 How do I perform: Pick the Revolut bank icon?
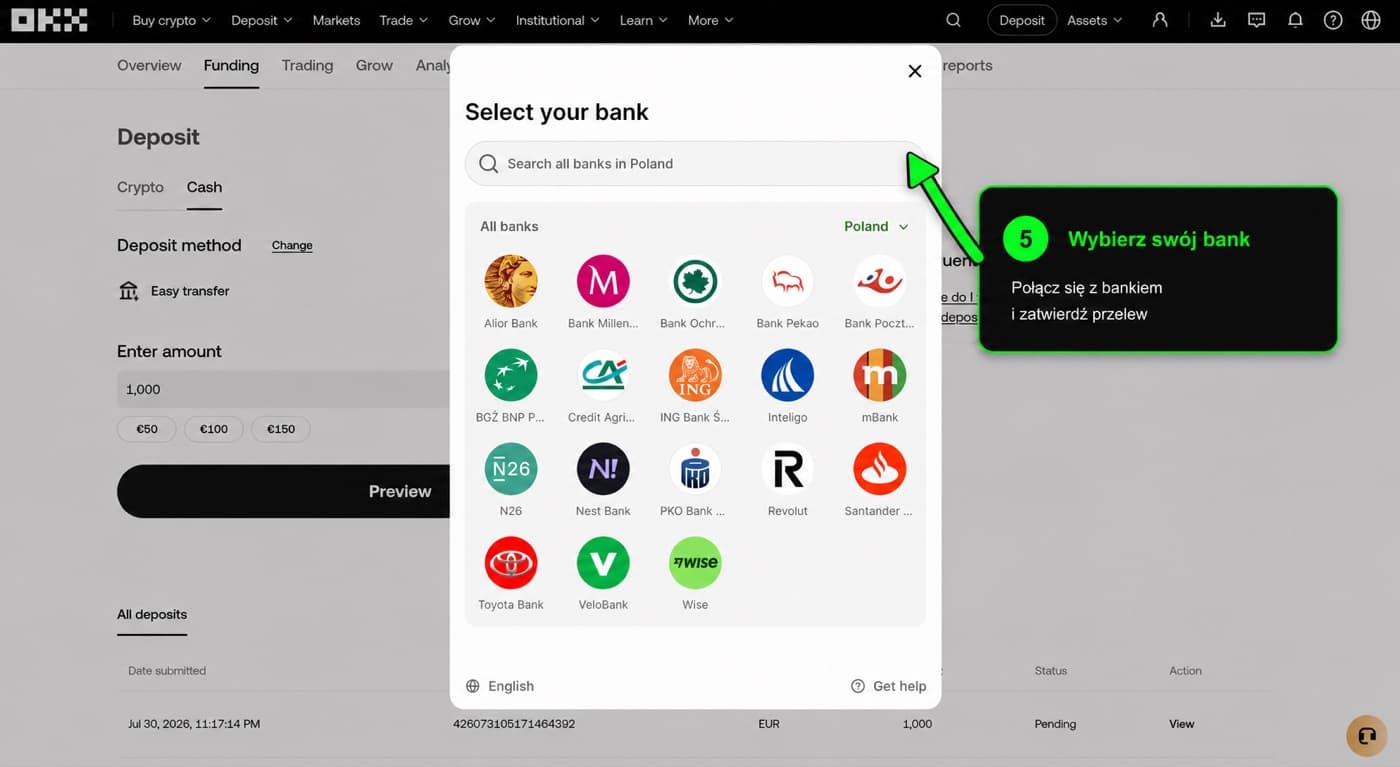tap(787, 469)
